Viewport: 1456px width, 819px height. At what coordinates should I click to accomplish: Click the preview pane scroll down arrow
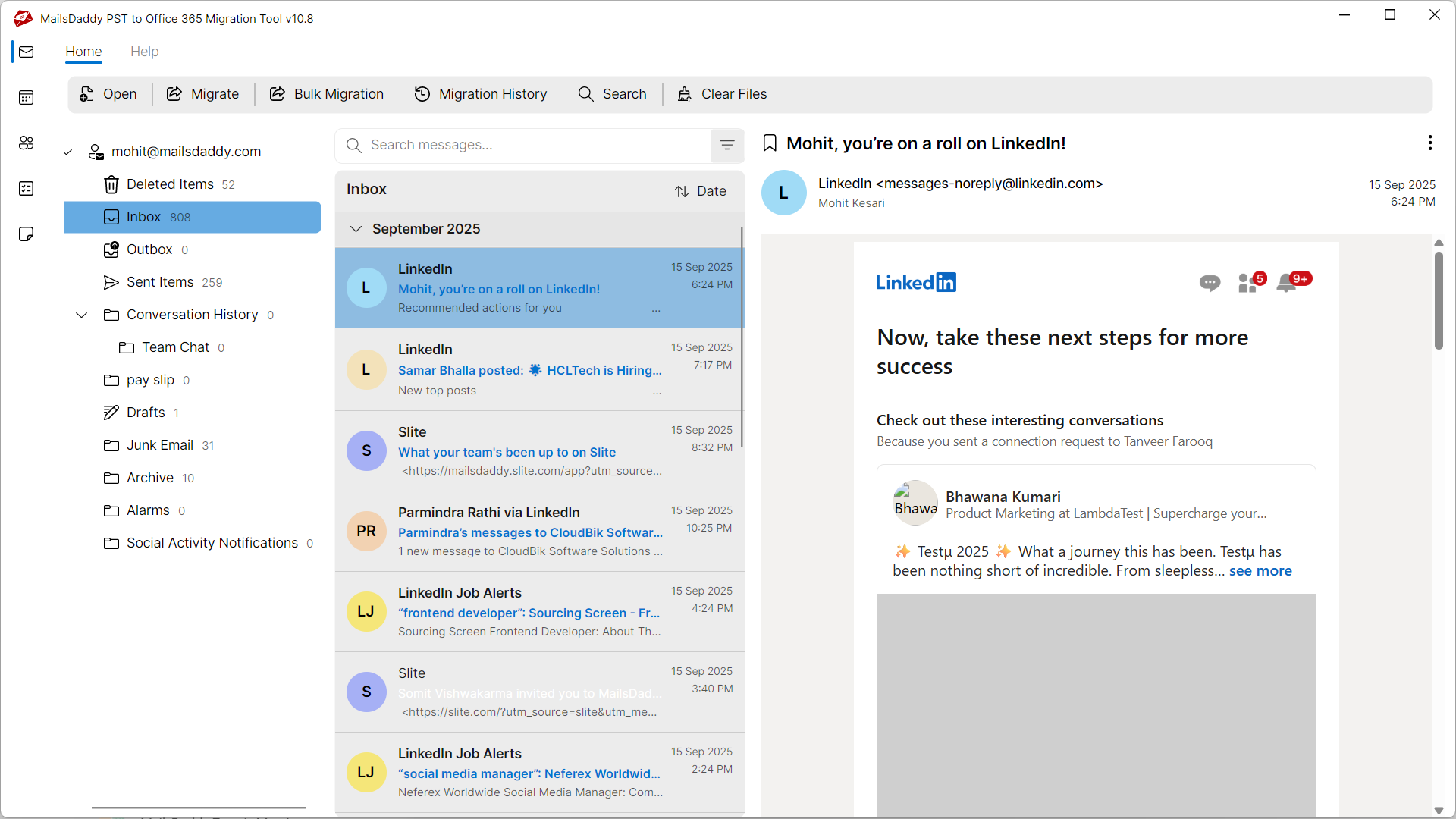tap(1439, 811)
